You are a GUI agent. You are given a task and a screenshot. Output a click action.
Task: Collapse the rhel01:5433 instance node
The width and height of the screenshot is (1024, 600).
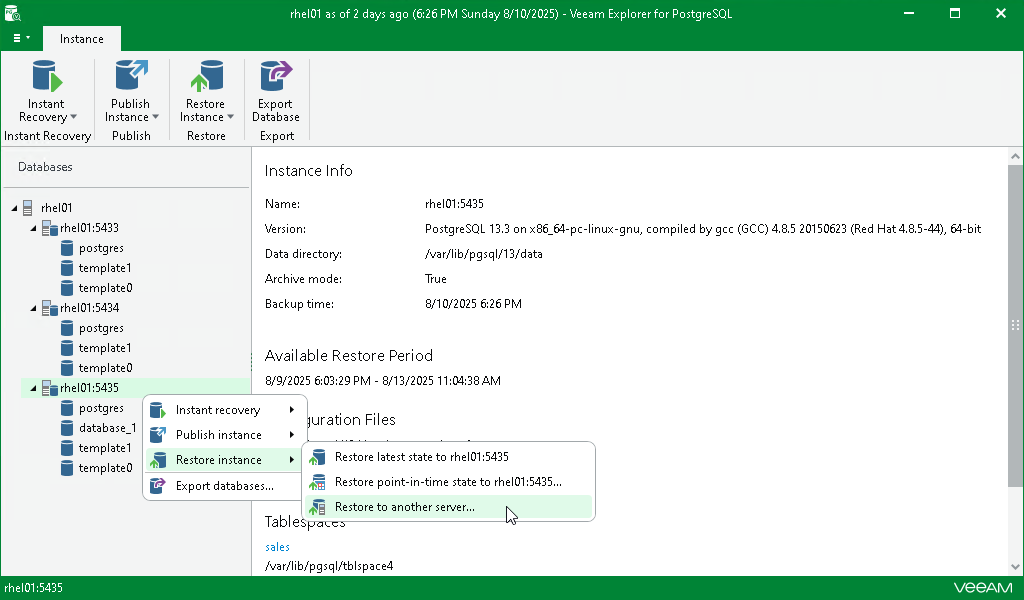(x=33, y=228)
